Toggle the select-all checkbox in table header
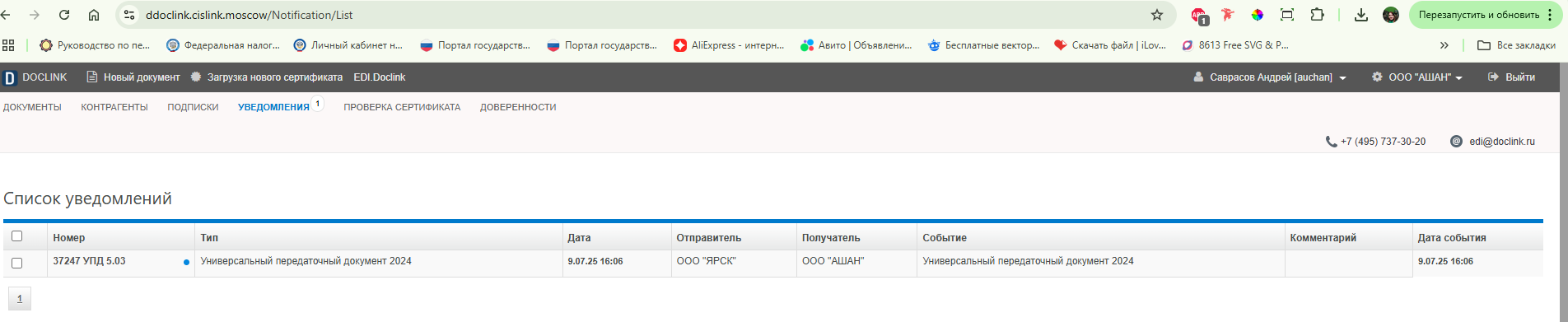This screenshot has height=322, width=1568. [x=16, y=236]
